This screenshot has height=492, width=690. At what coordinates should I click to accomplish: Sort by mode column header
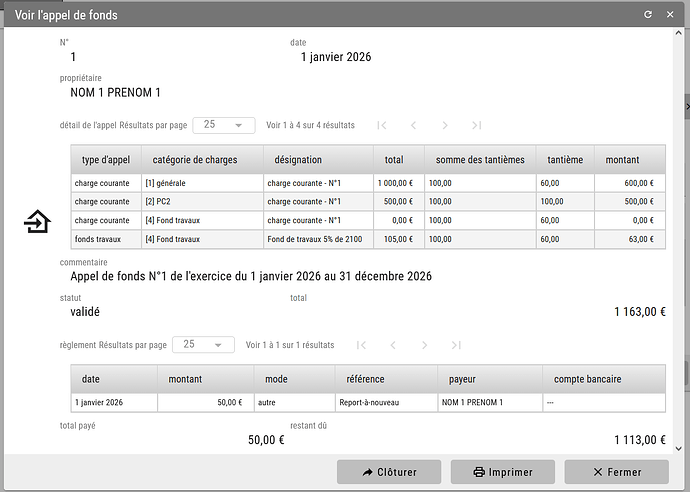294,379
